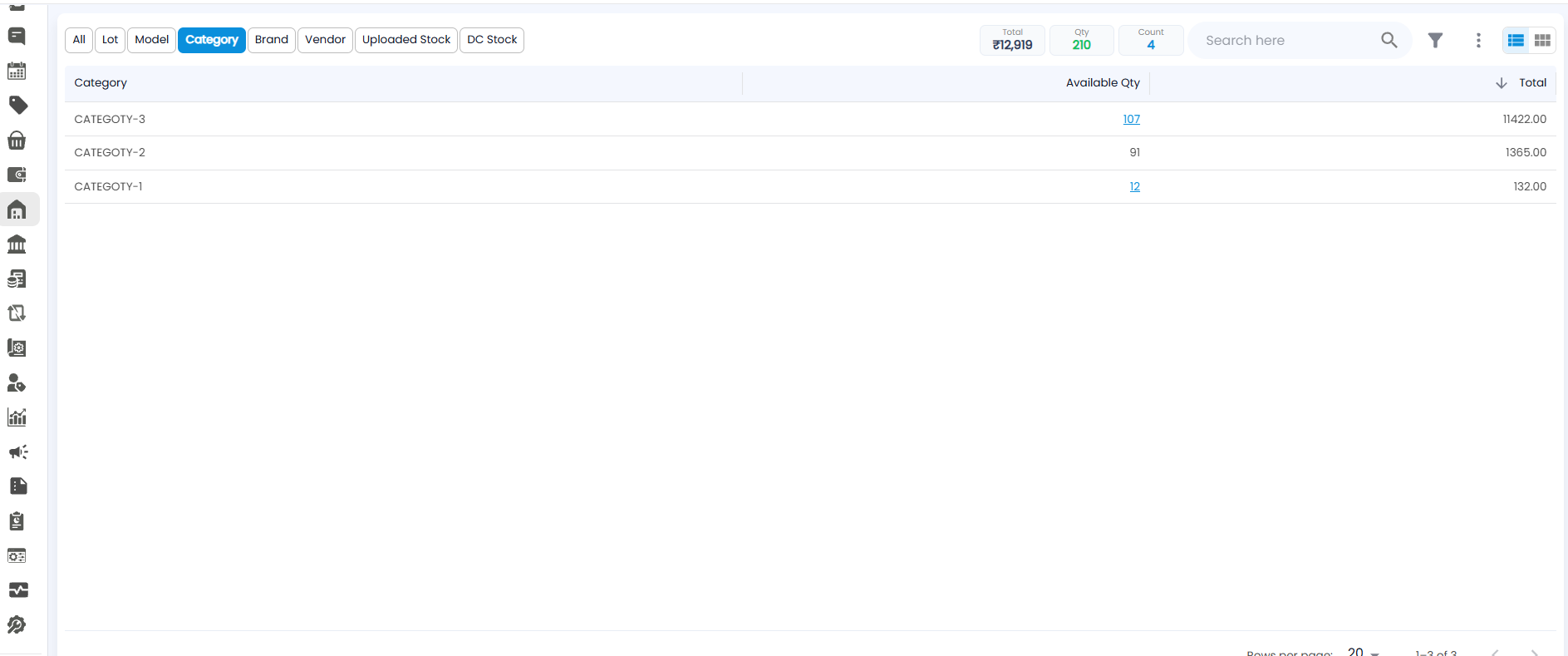Open the 107 available quantity link
Viewport: 1568px width, 656px height.
pyautogui.click(x=1132, y=119)
